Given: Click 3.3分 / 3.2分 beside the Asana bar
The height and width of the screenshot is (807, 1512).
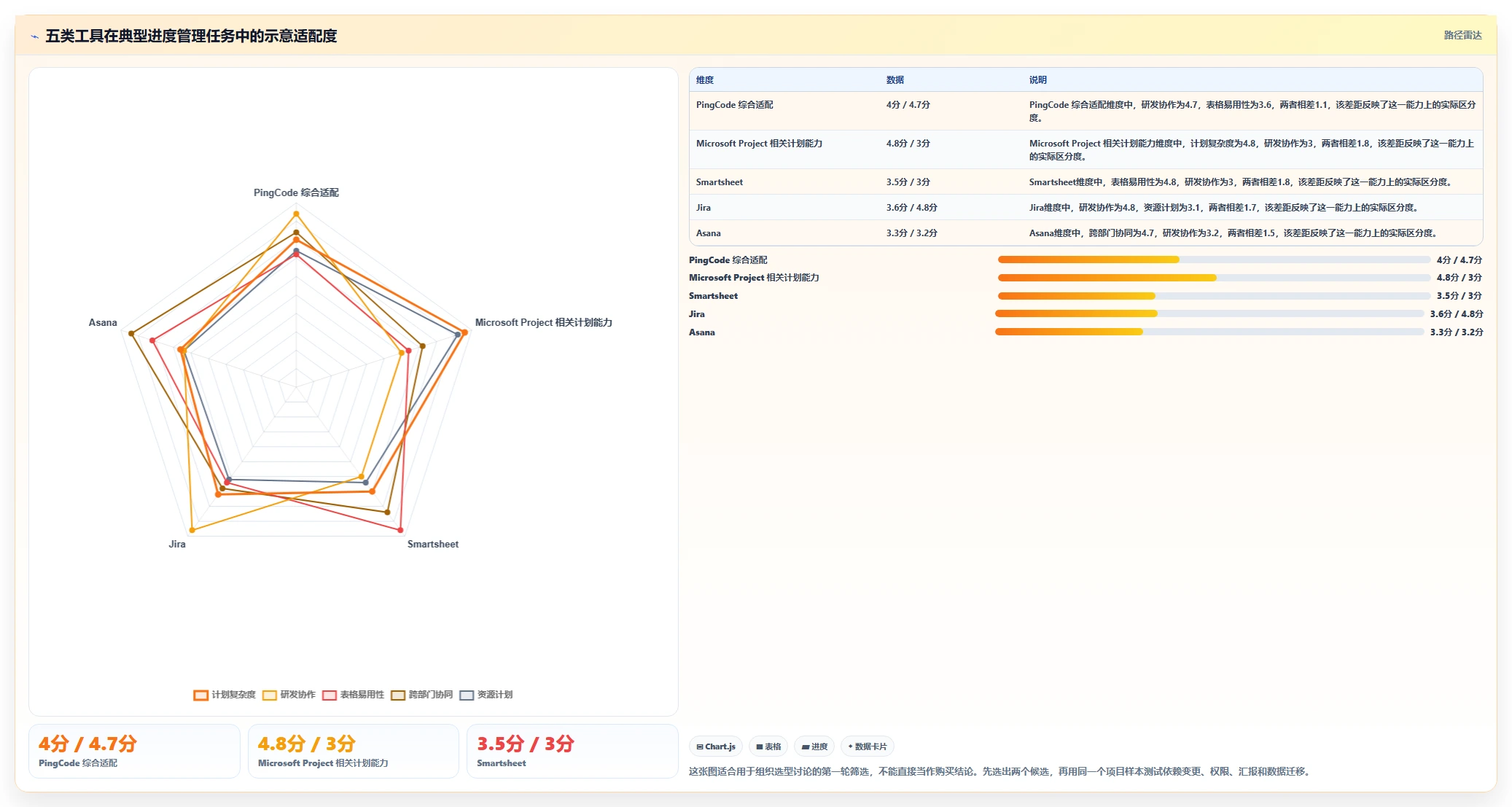Looking at the screenshot, I should point(1457,332).
